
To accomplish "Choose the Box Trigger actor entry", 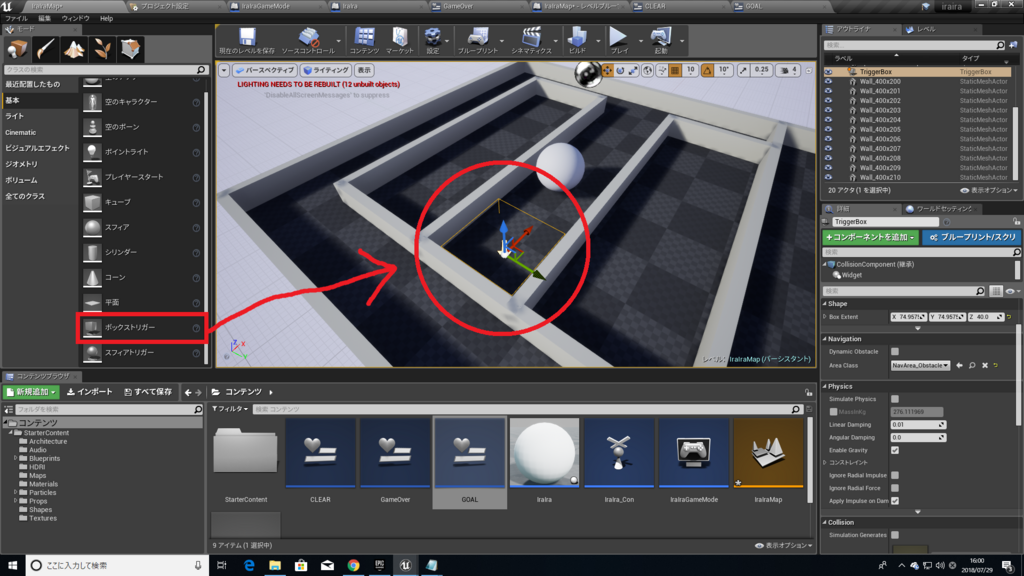I will [x=142, y=327].
